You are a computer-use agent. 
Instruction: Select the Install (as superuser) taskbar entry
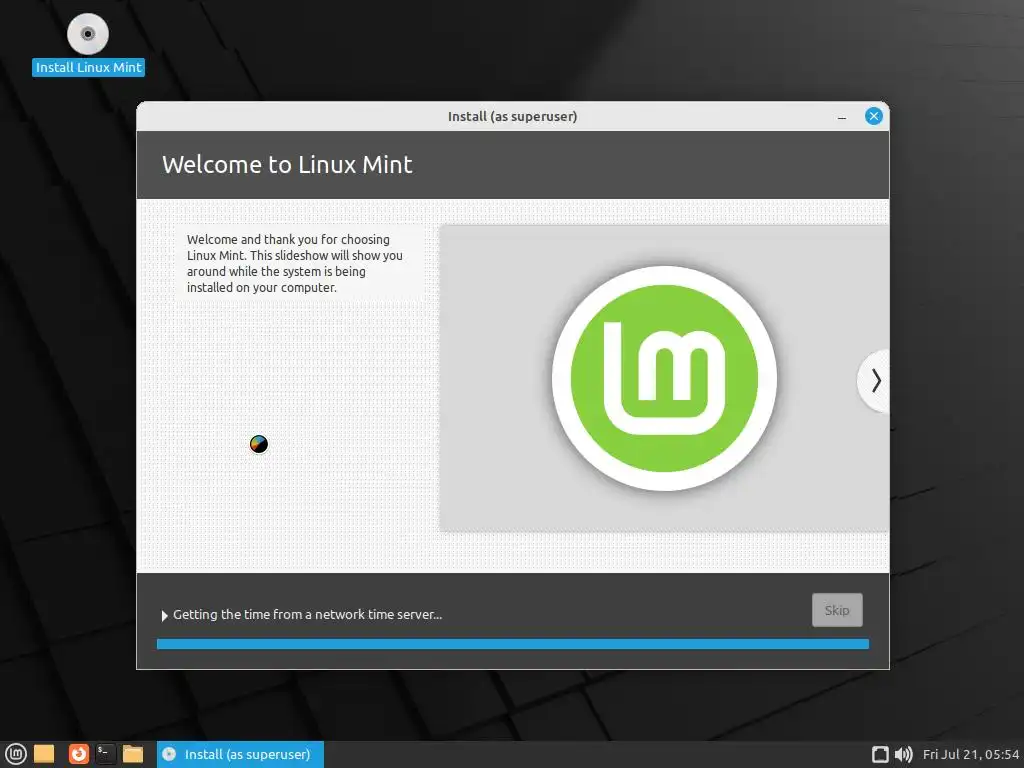240,754
